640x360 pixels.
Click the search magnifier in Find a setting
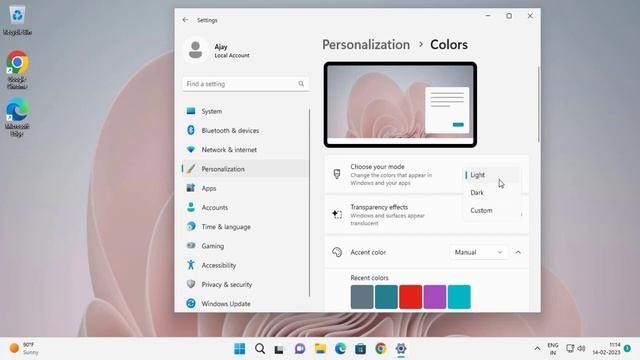point(301,84)
